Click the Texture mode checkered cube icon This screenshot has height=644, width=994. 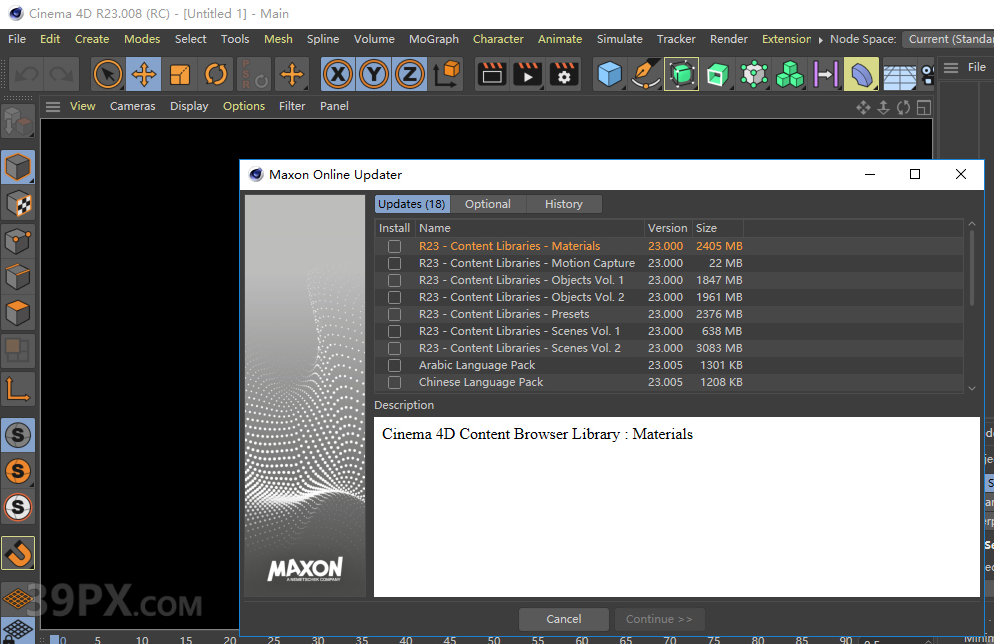click(18, 204)
